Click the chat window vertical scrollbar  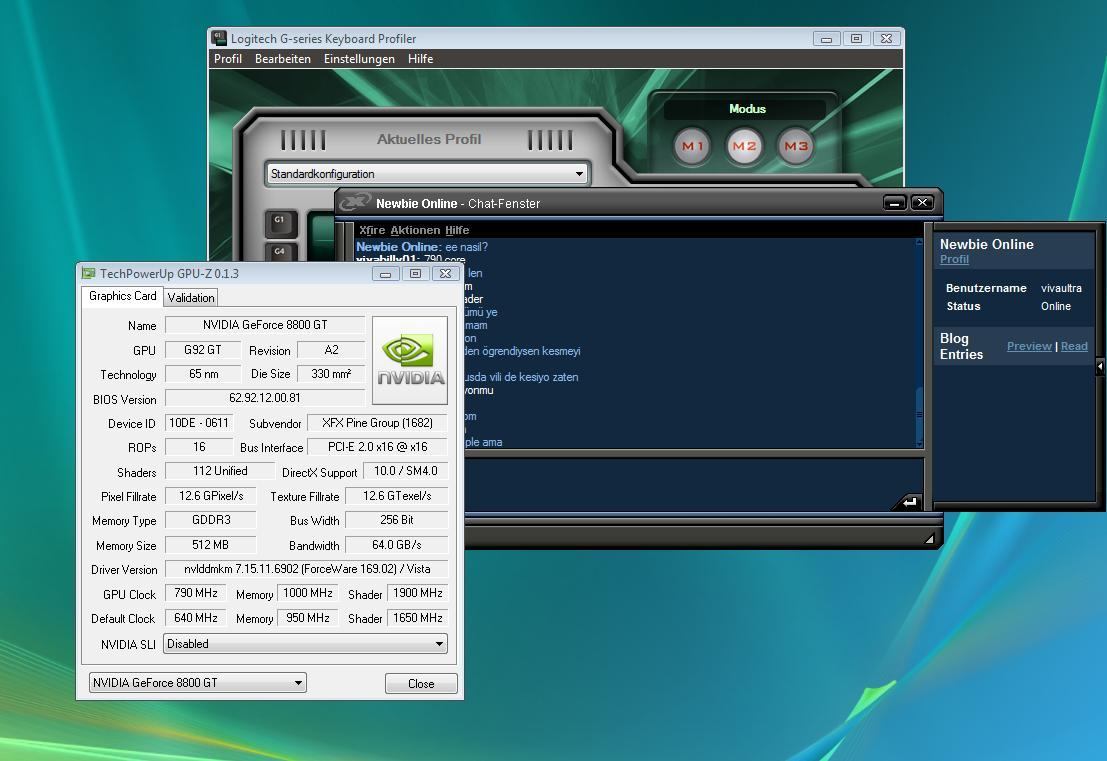pyautogui.click(x=919, y=342)
